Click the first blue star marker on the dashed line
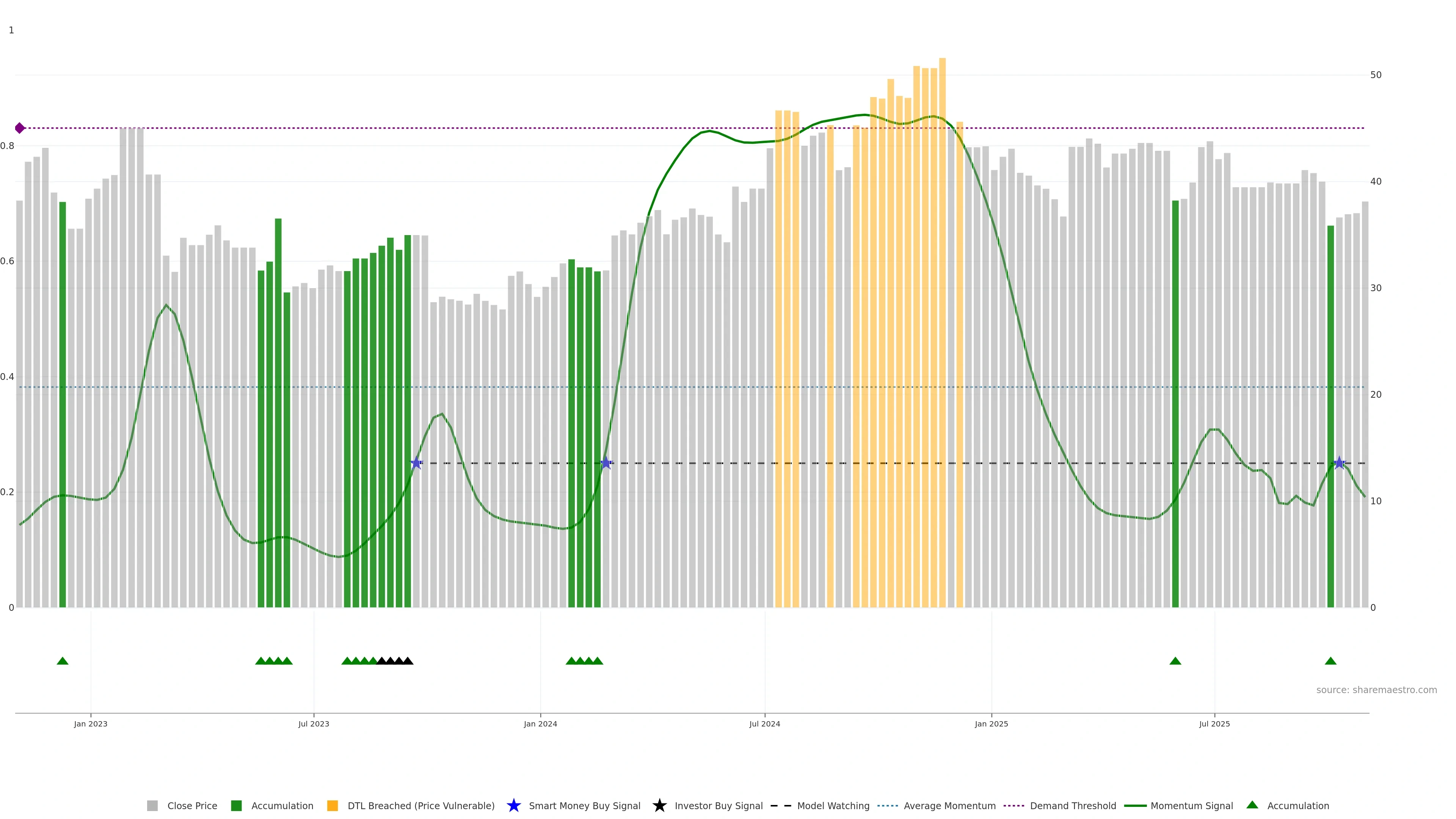 pos(417,463)
